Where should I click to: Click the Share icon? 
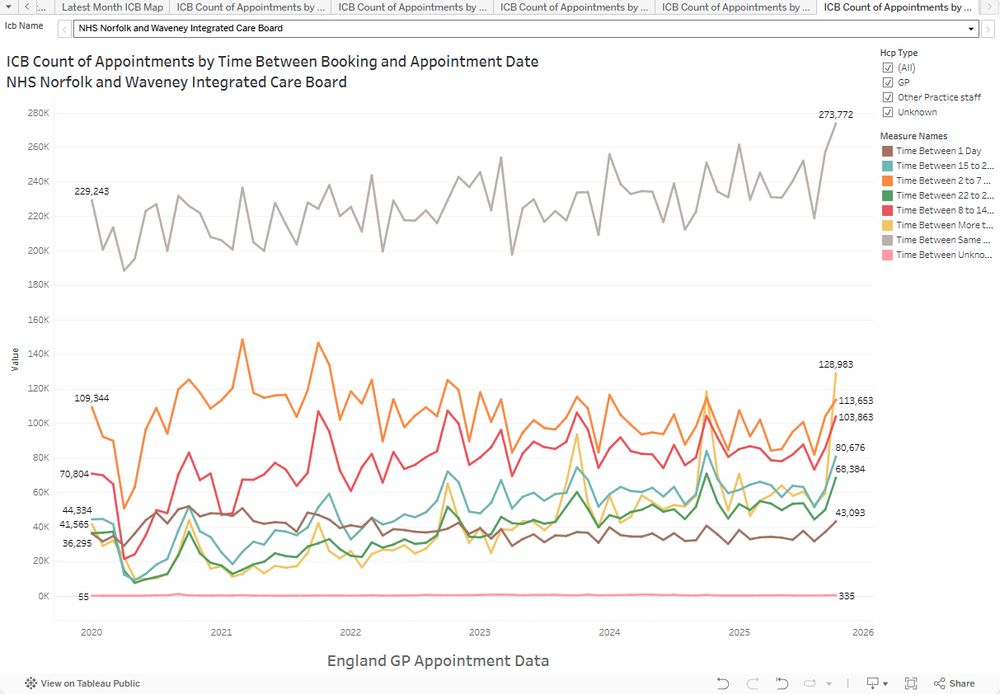pyautogui.click(x=939, y=683)
